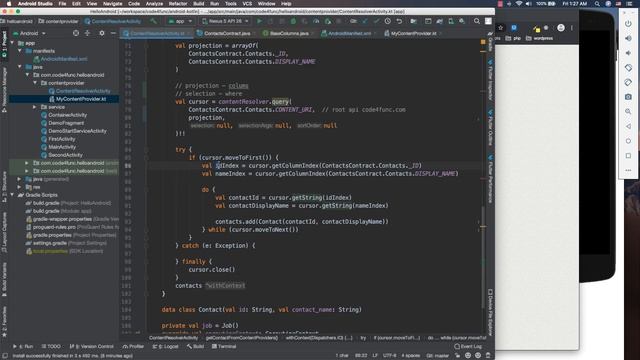Viewport: 640px width, 360px height.
Task: Open the Android project view dropdown
Action: pyautogui.click(x=29, y=33)
